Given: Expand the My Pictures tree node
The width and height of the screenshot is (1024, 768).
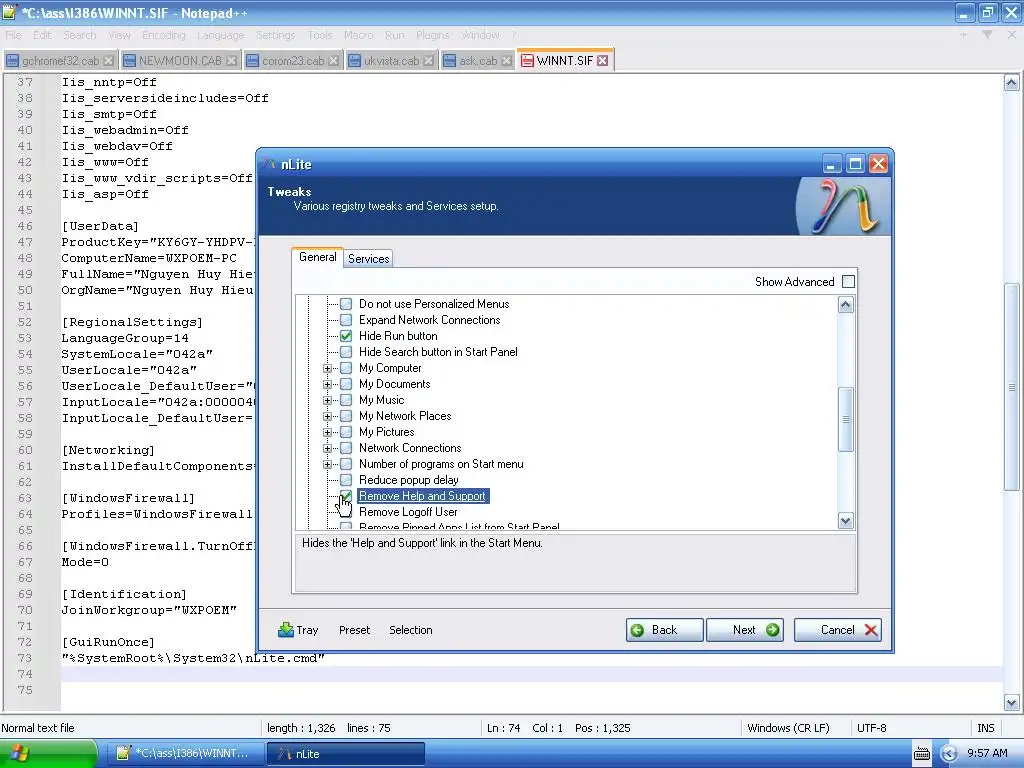Looking at the screenshot, I should pos(328,432).
